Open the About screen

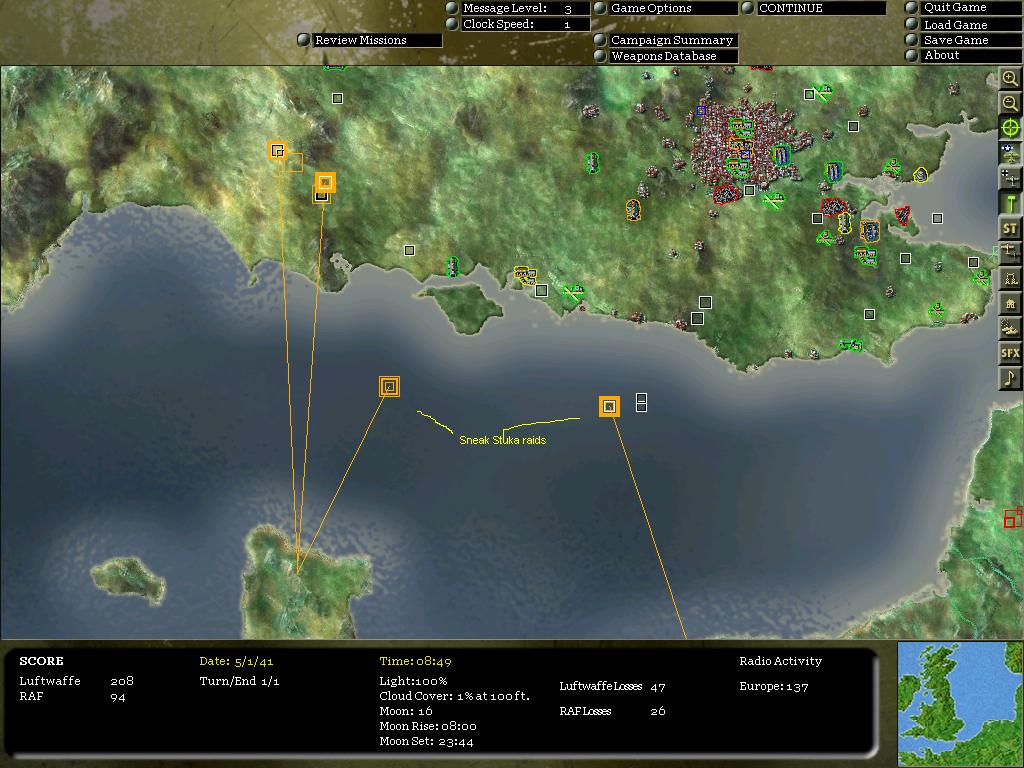coord(972,56)
